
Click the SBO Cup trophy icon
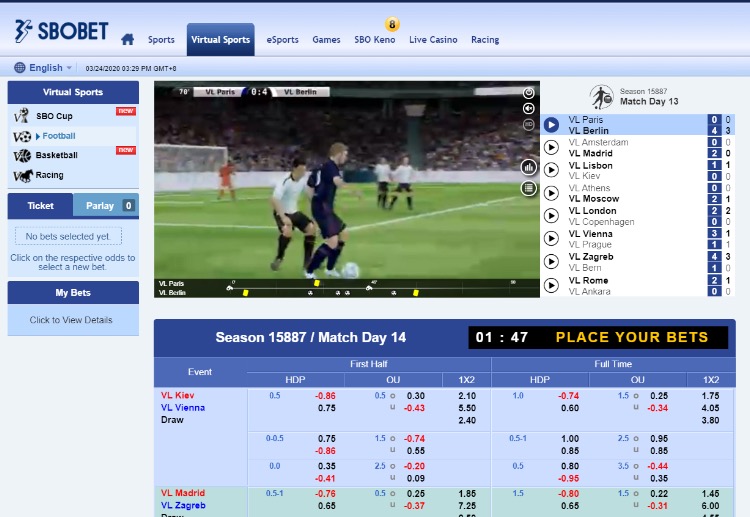[x=22, y=116]
